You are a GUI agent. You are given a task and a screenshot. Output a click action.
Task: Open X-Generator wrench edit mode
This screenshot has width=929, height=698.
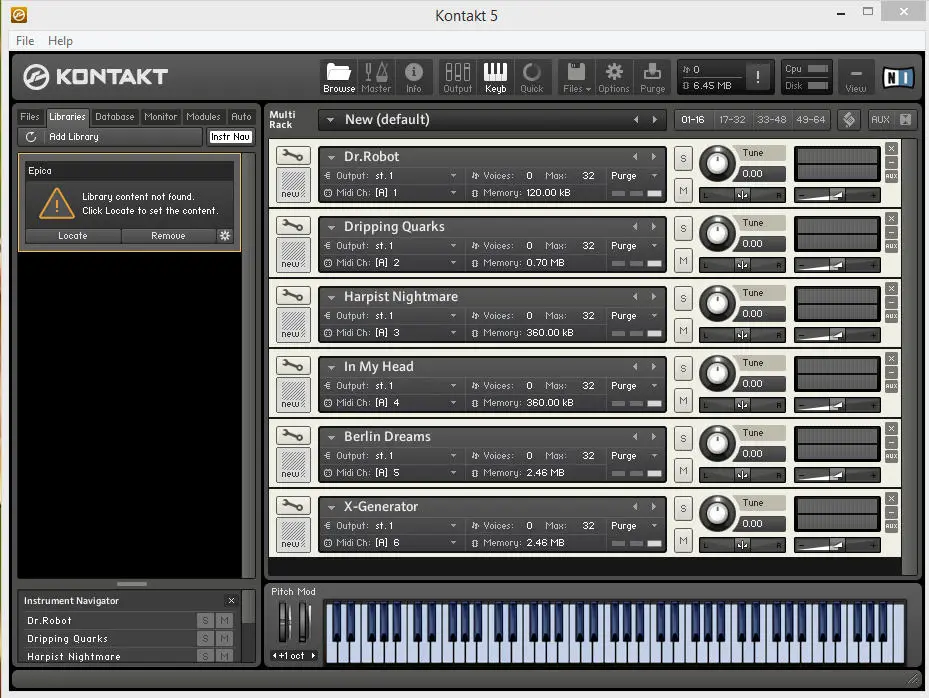[x=293, y=505]
